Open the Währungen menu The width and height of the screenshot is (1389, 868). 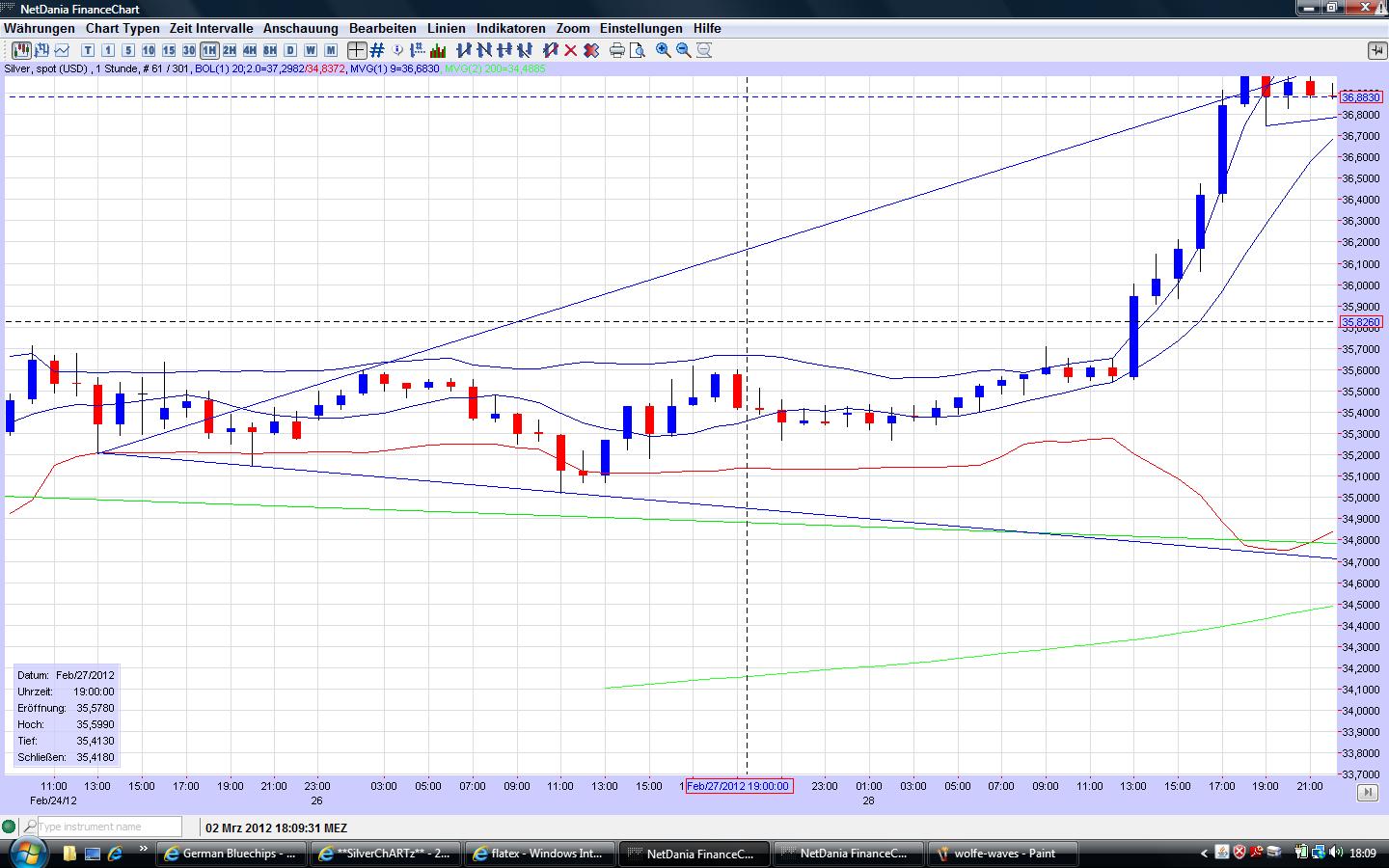coord(40,29)
